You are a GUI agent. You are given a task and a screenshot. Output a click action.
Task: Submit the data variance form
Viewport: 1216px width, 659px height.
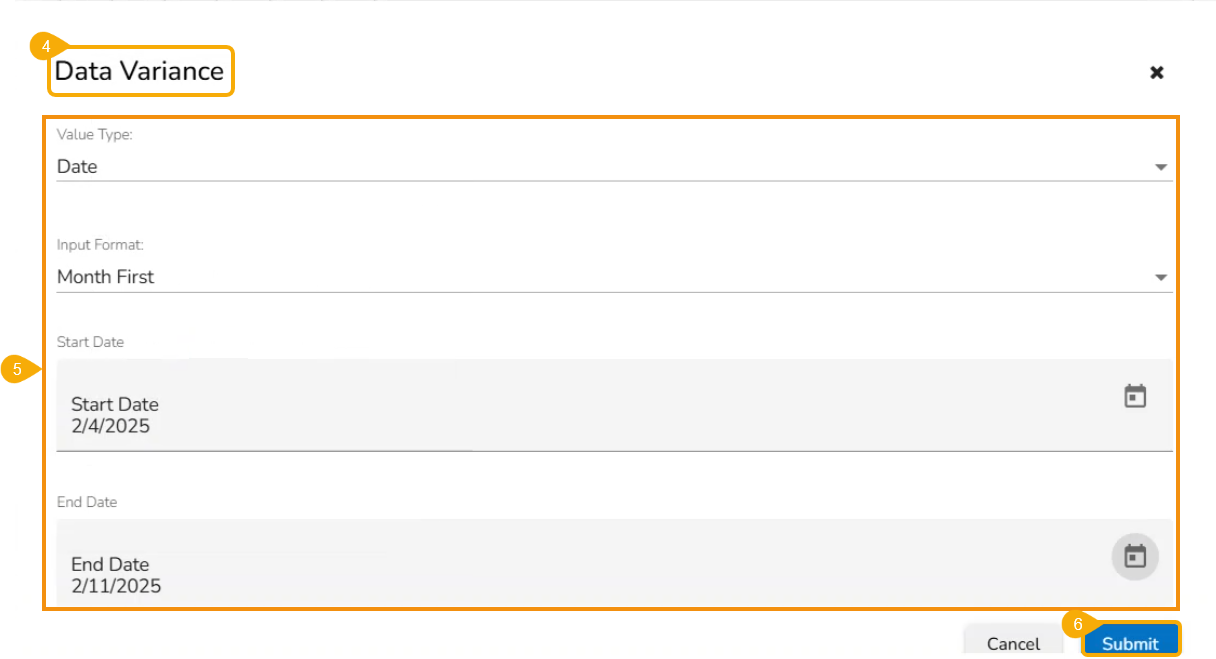(1130, 643)
